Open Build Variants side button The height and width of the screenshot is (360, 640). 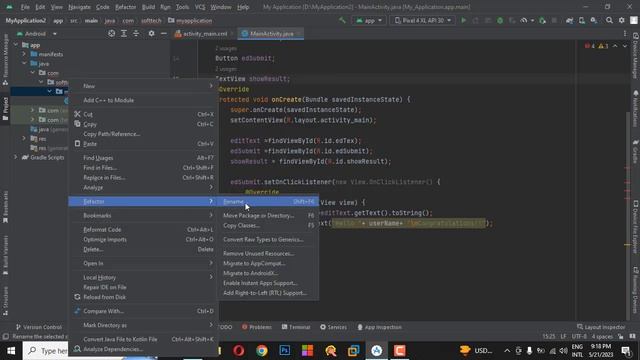coord(5,256)
